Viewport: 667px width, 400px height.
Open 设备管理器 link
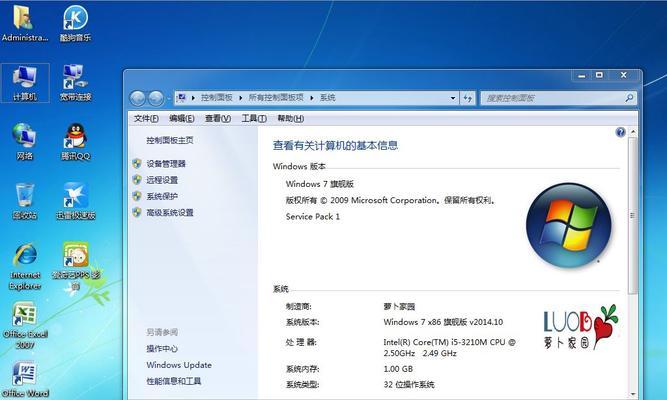tap(166, 163)
